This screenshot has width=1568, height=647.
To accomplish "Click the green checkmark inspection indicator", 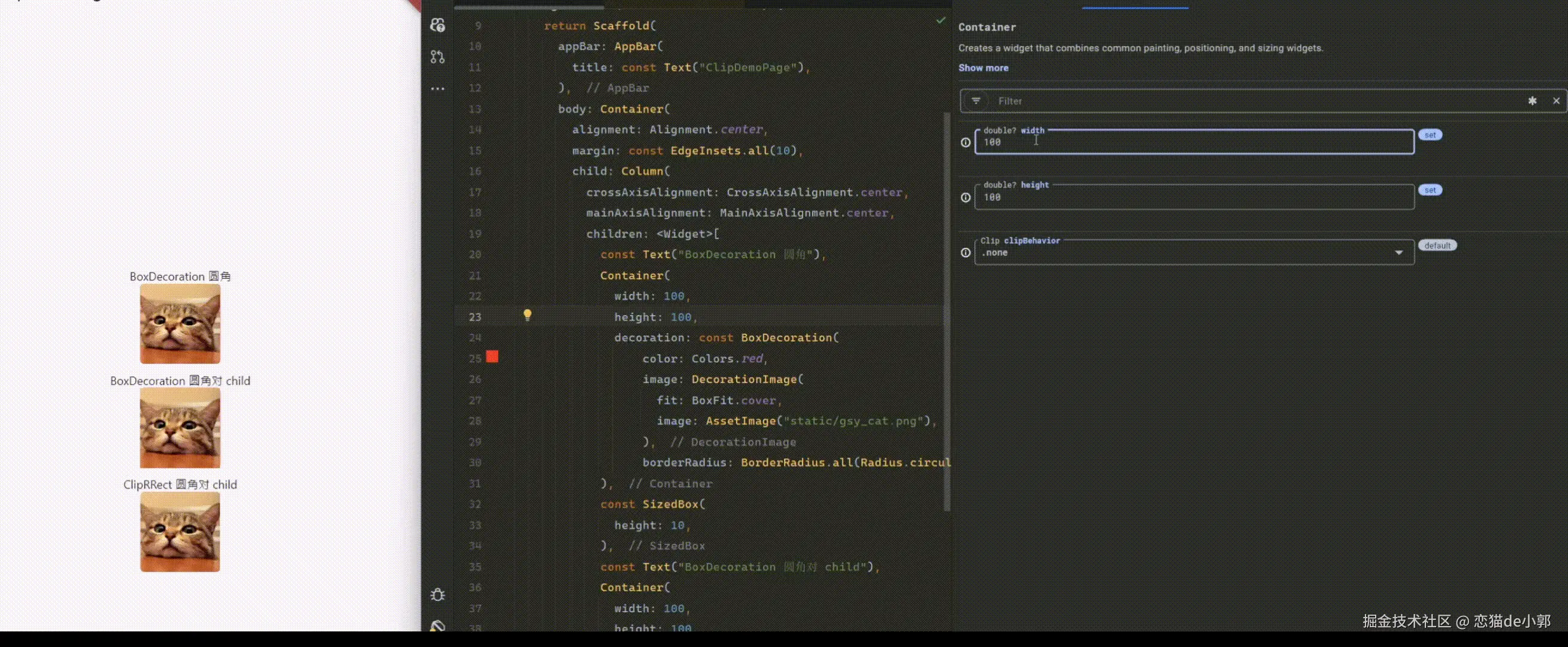I will pyautogui.click(x=940, y=20).
